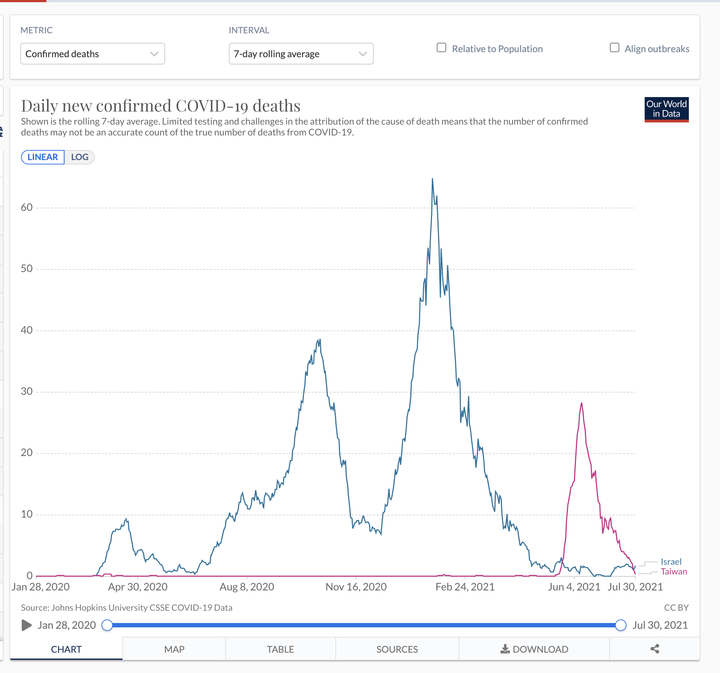Tick the Align outbreaks checkbox

coord(614,48)
